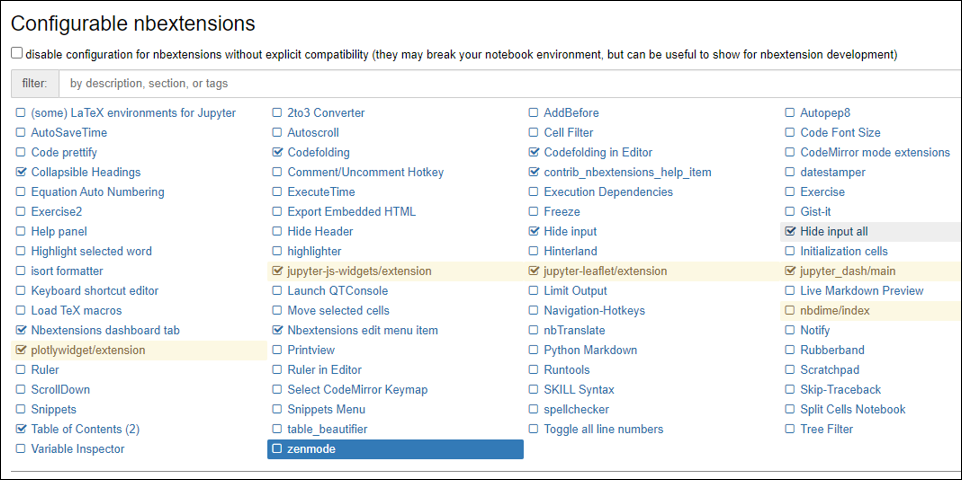Select the Toggle all line numbers link
The height and width of the screenshot is (480, 962).
pos(603,429)
